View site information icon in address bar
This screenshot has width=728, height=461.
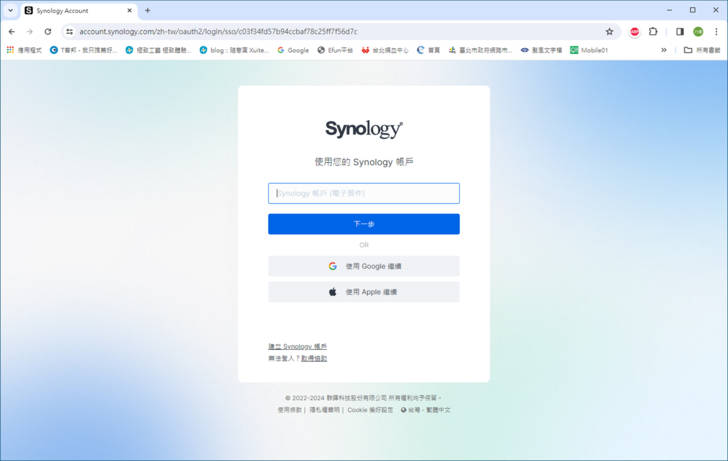tap(70, 32)
